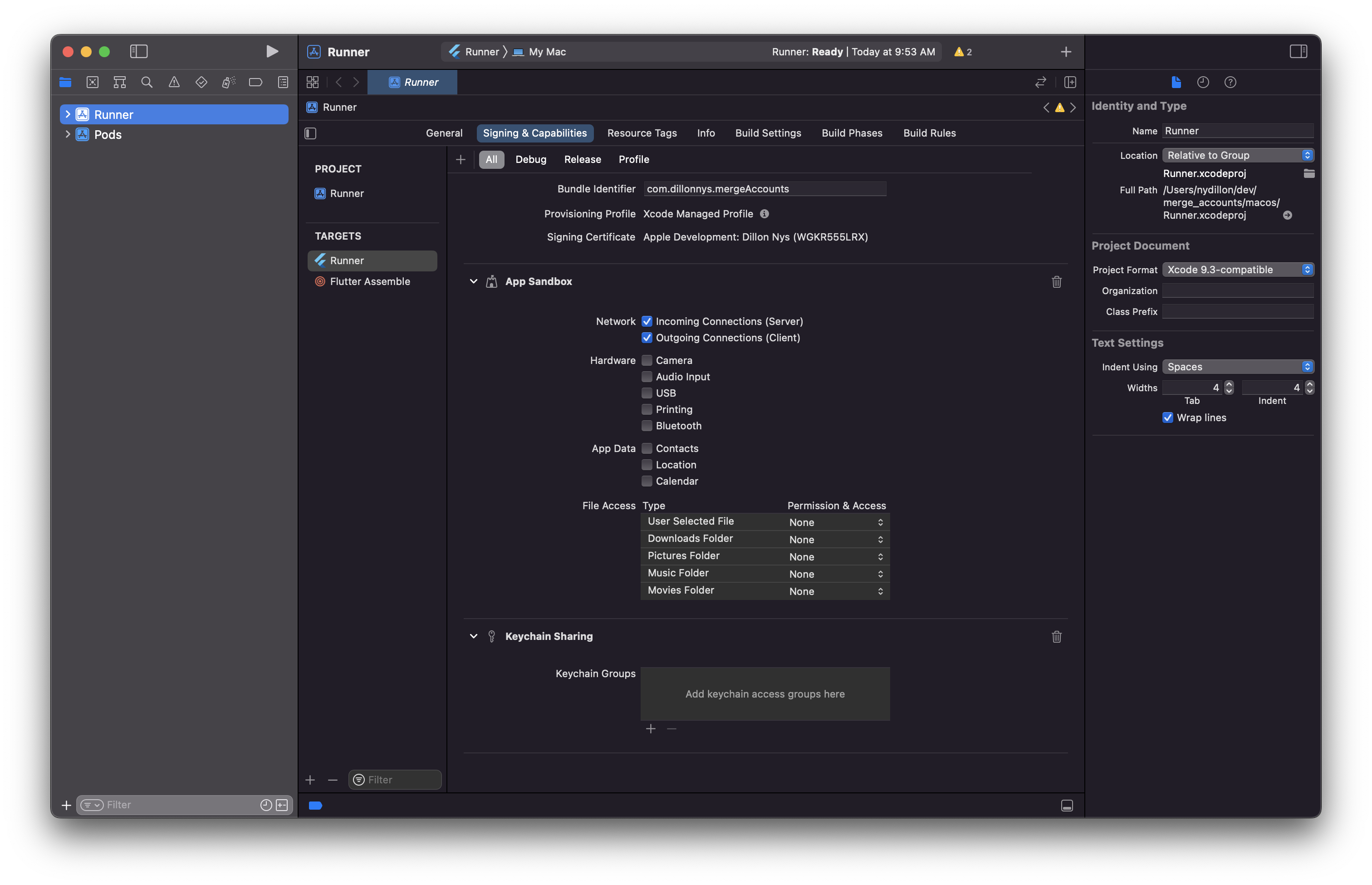The width and height of the screenshot is (1372, 885).
Task: Open the symbol navigator
Action: tap(119, 82)
